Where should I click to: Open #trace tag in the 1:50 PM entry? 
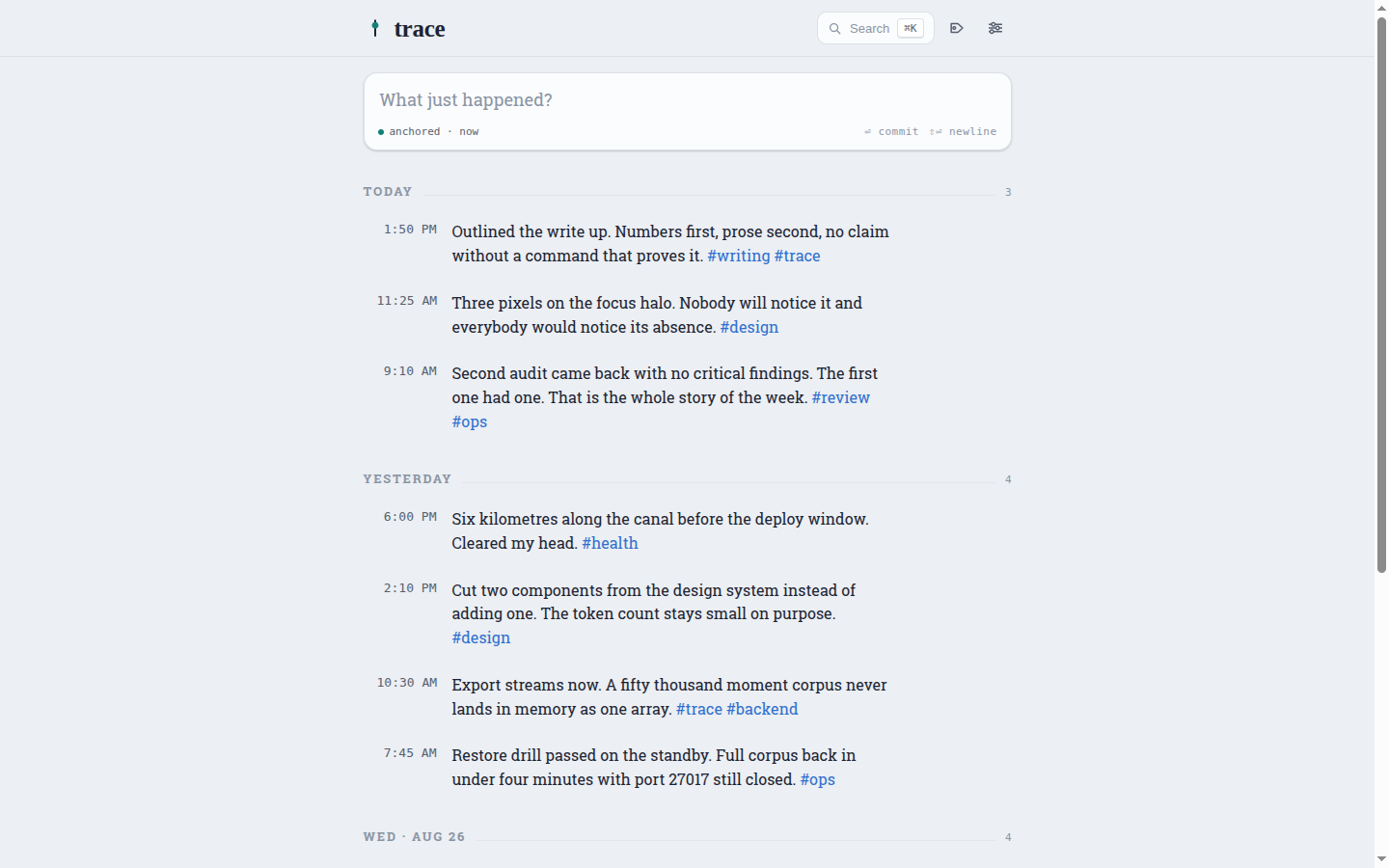798,256
